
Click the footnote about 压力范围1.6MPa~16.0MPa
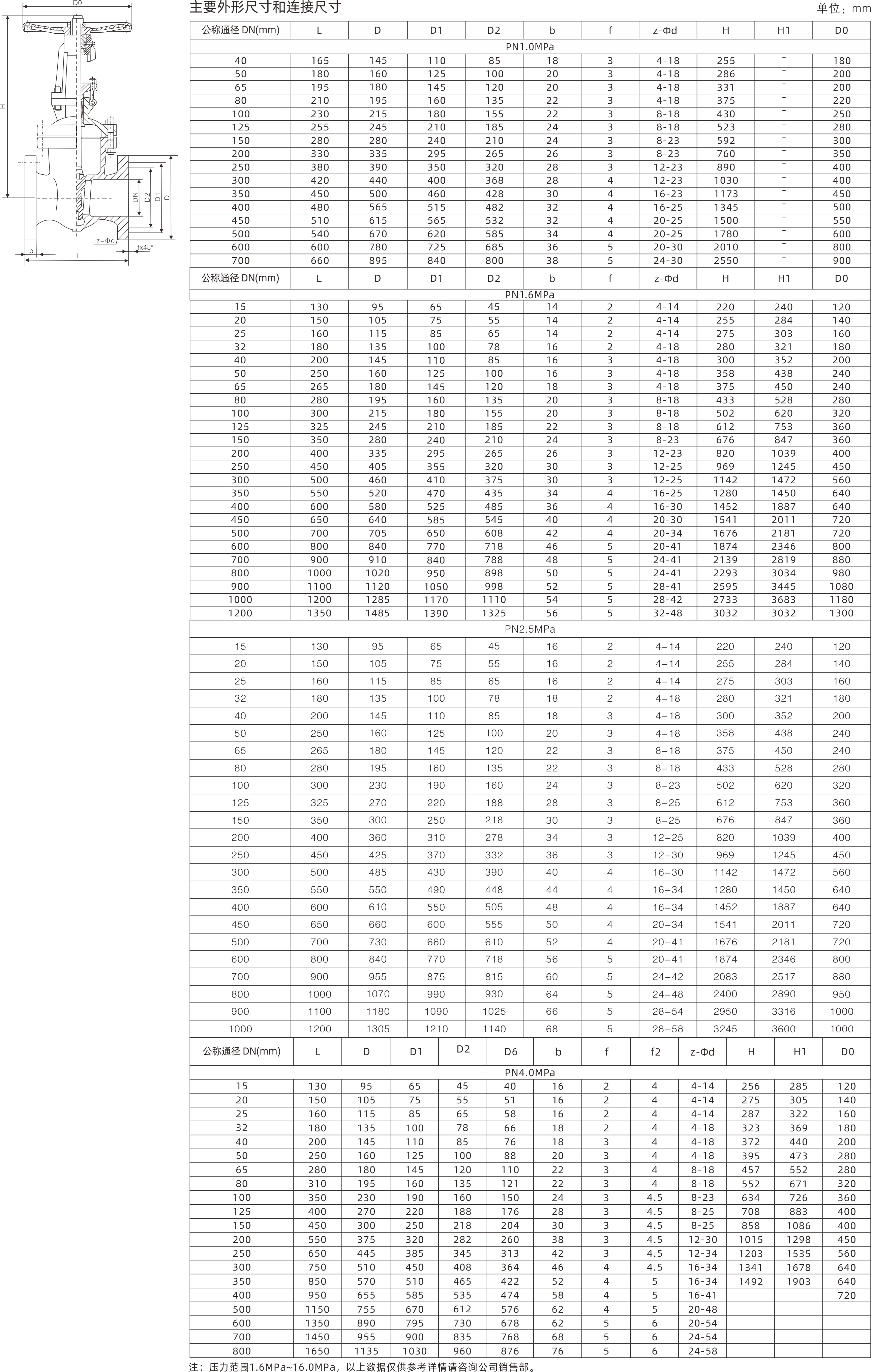click(x=363, y=1366)
